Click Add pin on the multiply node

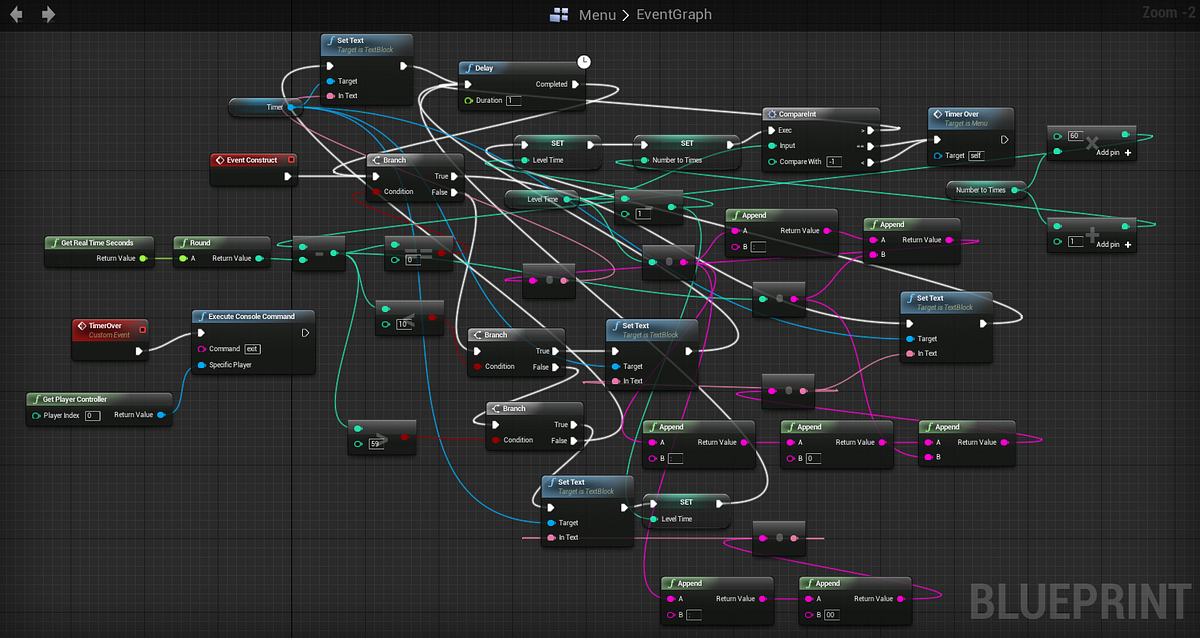click(x=1108, y=153)
